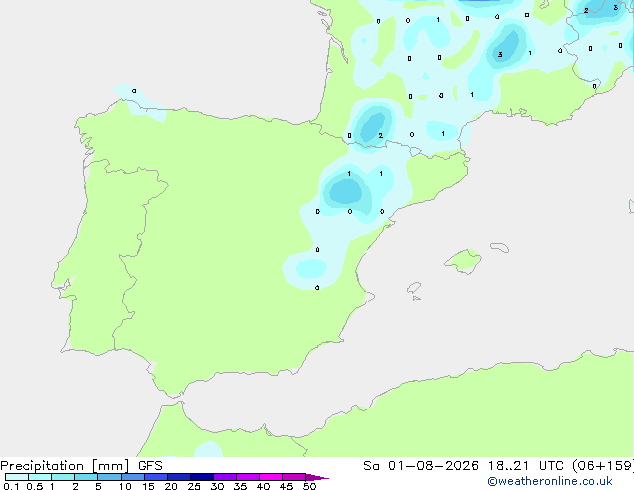
Task: Click the '(06+159)' model run text
Action: [x=603, y=466]
